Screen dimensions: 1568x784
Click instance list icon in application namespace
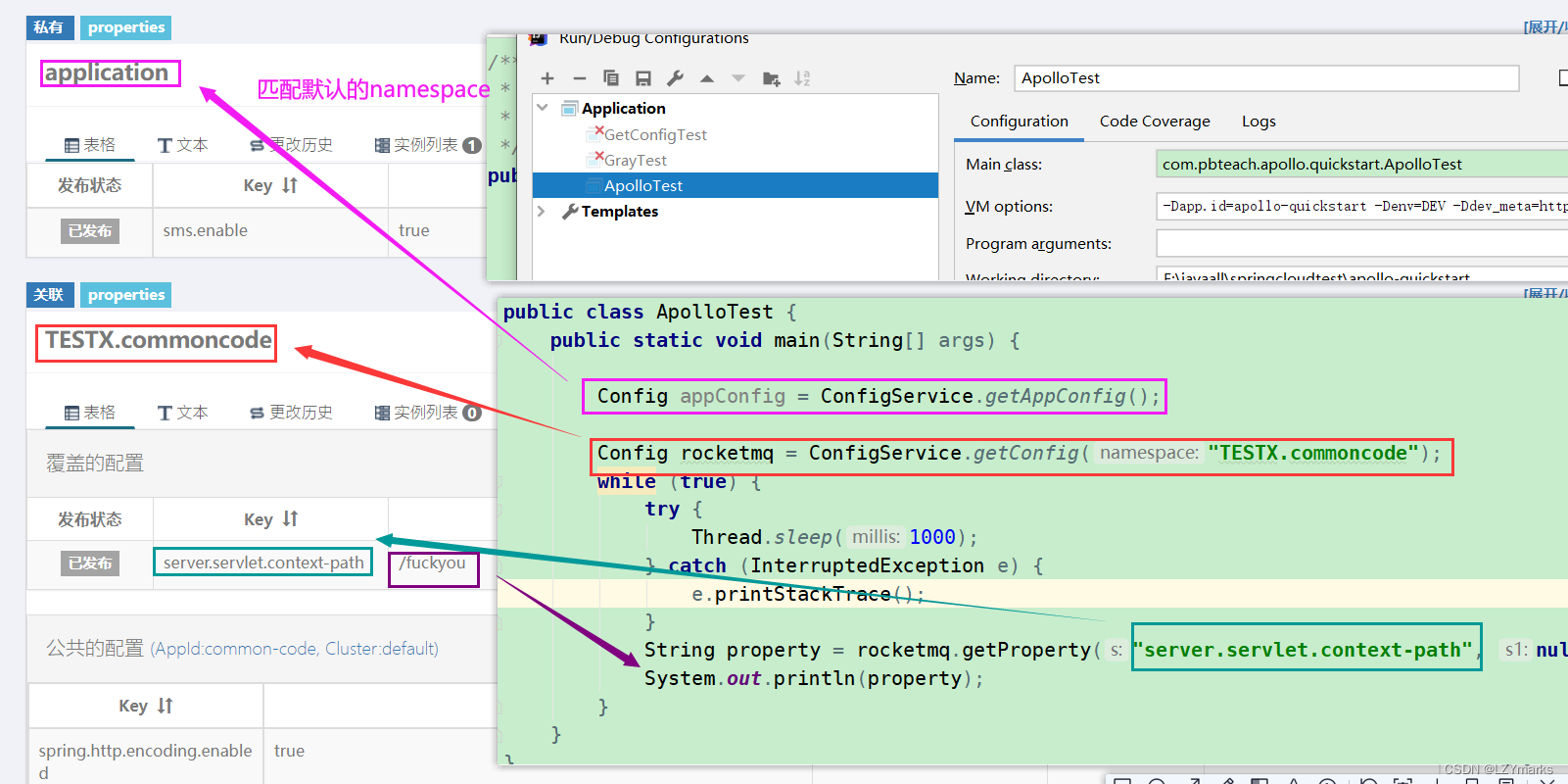pos(382,145)
